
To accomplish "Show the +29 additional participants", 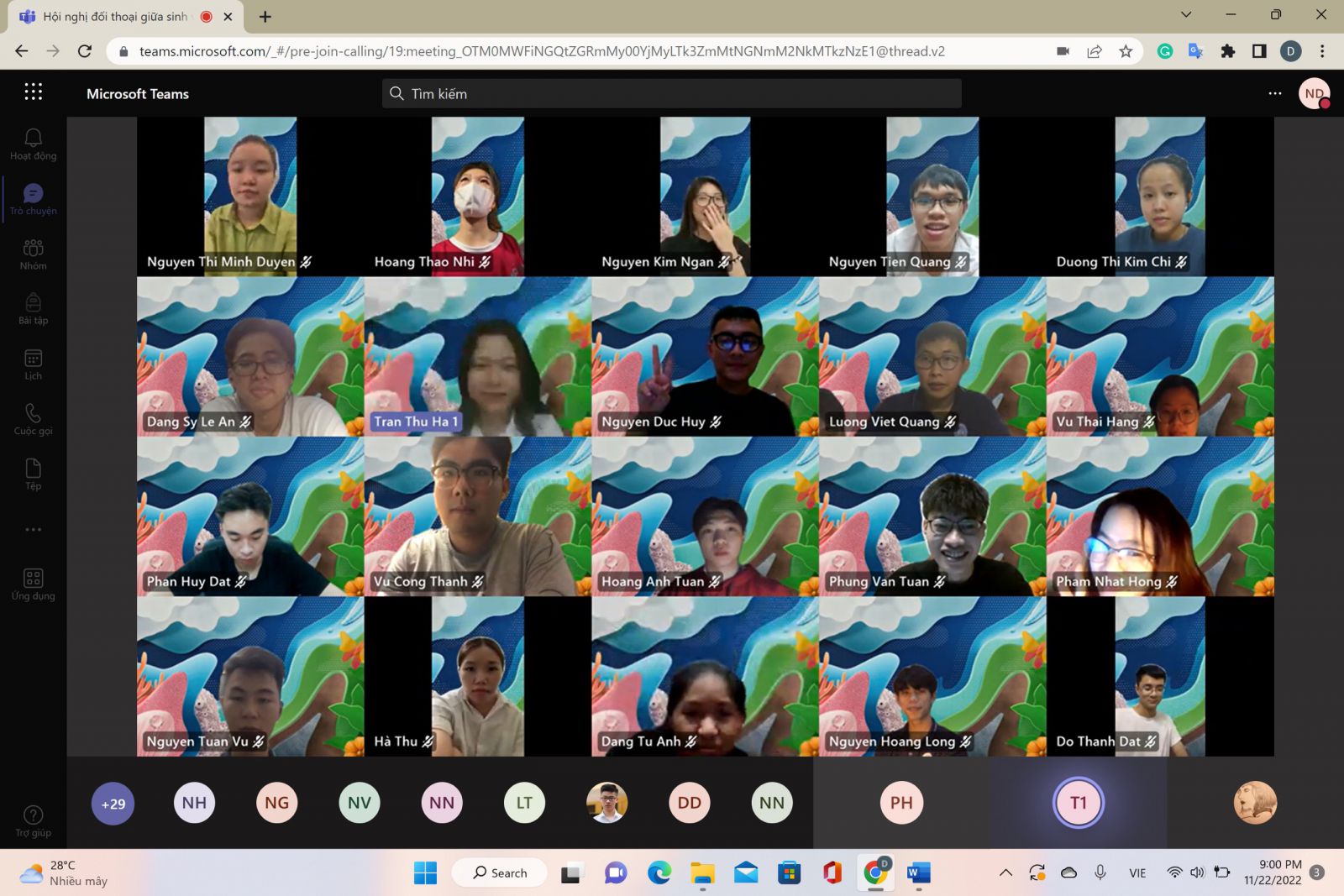I will click(113, 804).
